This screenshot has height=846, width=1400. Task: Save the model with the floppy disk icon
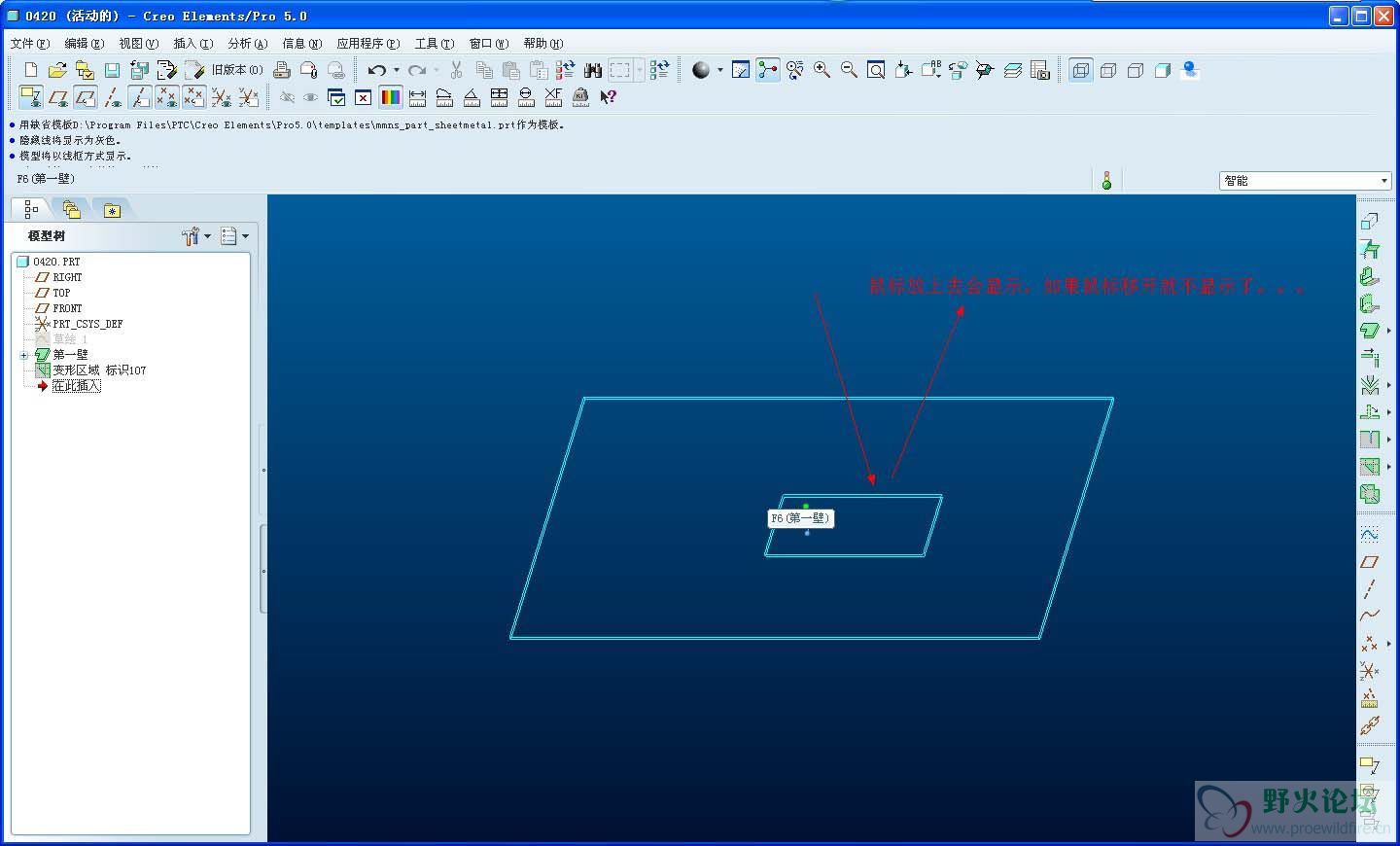112,70
